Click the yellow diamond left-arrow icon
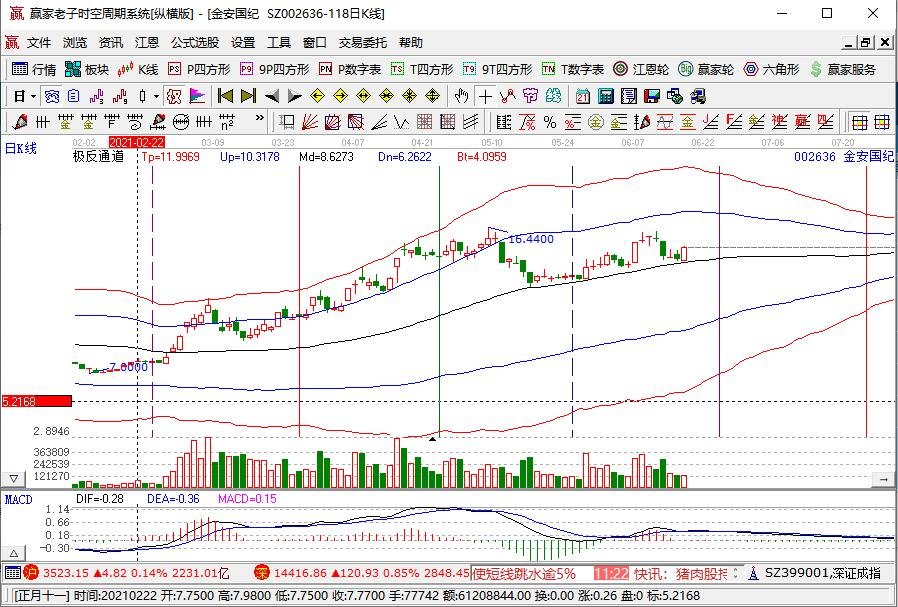The height and width of the screenshot is (607, 898). (317, 96)
